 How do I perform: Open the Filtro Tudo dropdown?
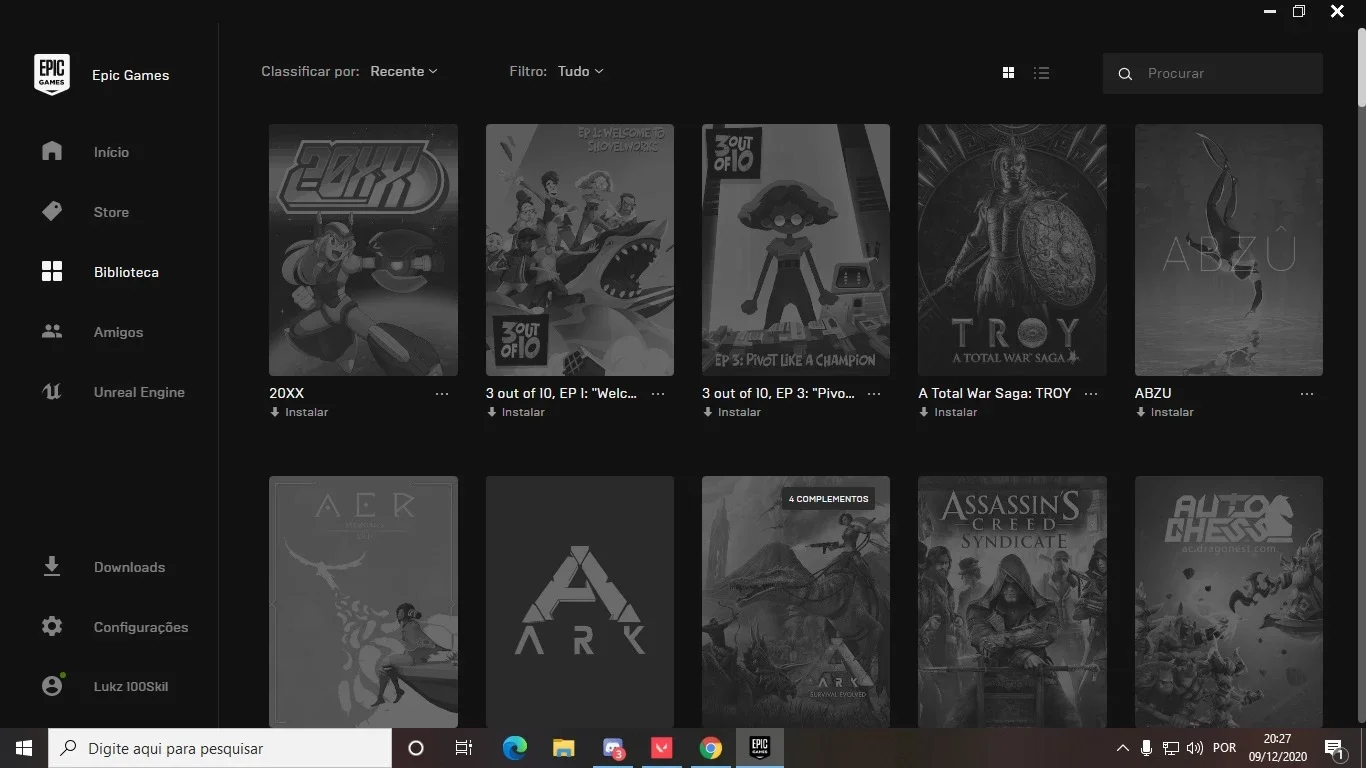coord(581,71)
